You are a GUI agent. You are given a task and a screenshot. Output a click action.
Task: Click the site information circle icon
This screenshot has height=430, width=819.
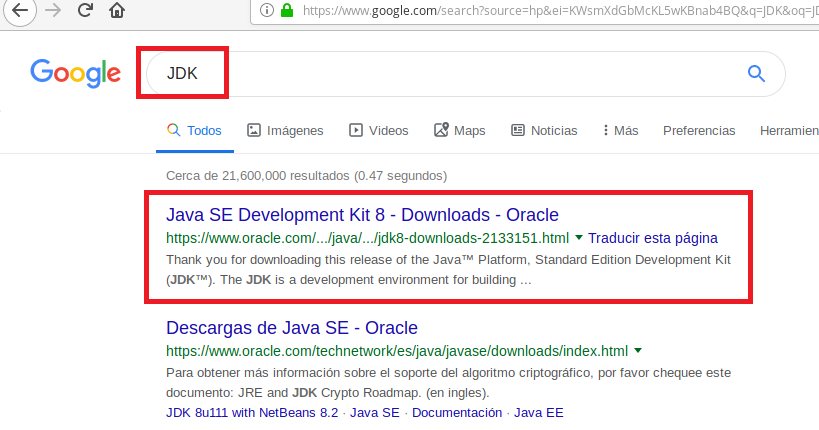267,11
